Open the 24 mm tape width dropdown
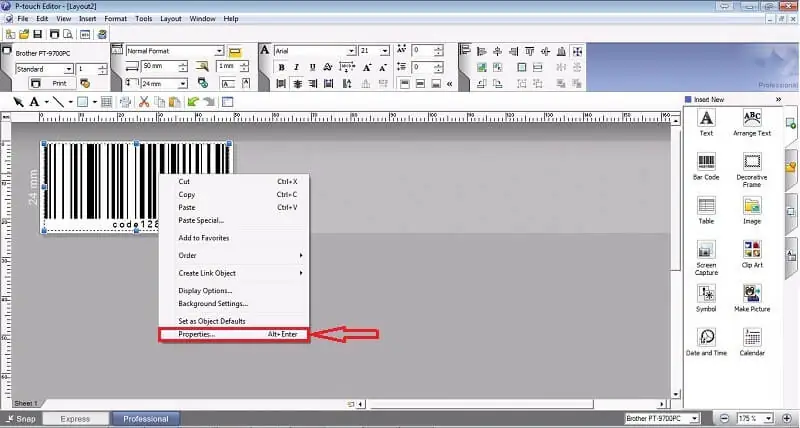 (x=182, y=85)
